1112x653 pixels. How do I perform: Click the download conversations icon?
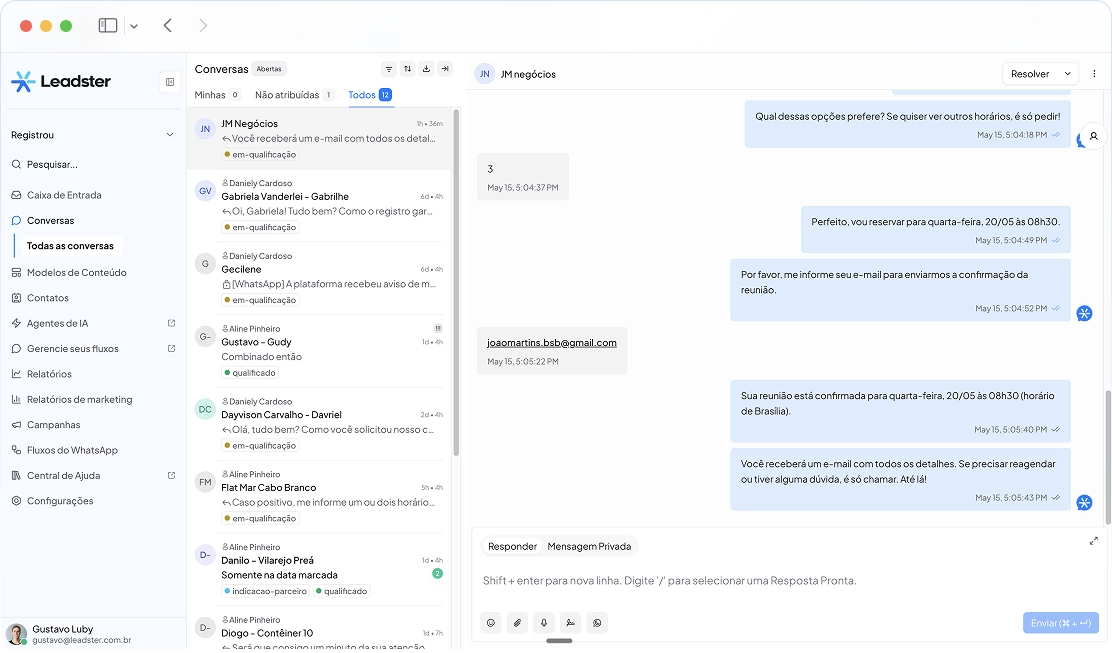[x=426, y=69]
